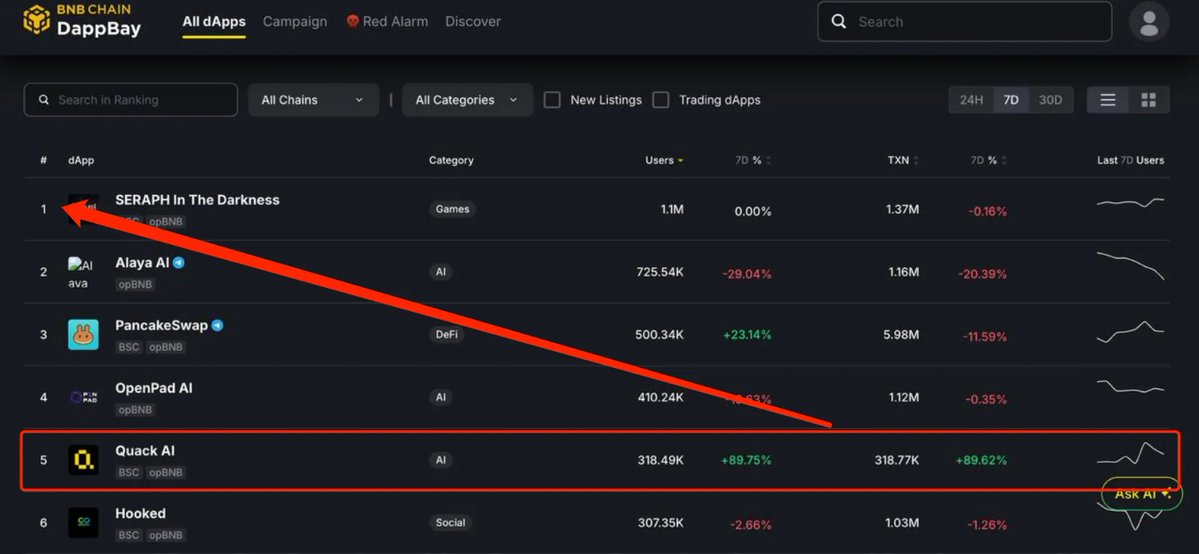
Task: Click OpenPad AI's opBNB chain tag
Action: [x=135, y=410]
